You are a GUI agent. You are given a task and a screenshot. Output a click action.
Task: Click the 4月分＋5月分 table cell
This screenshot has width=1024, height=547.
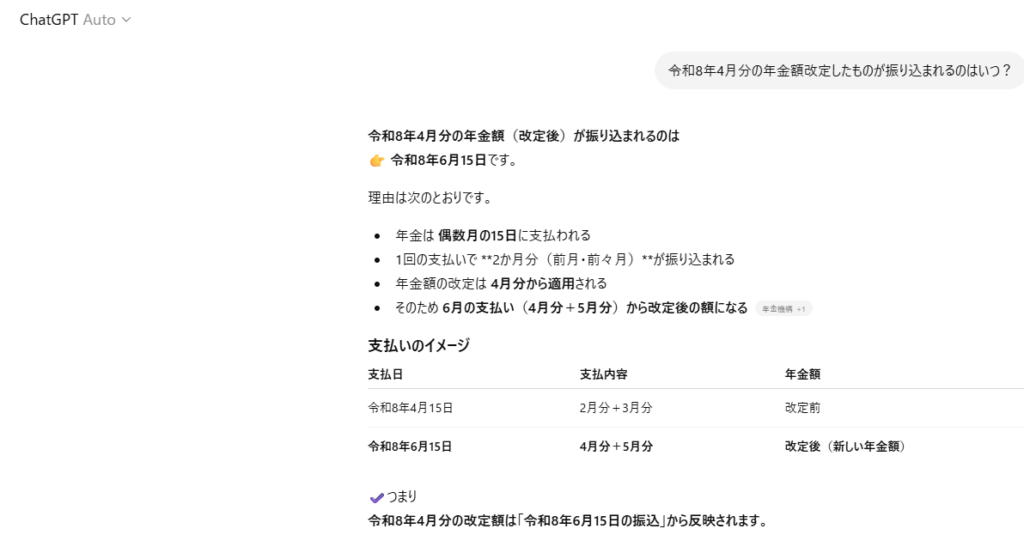coord(616,447)
